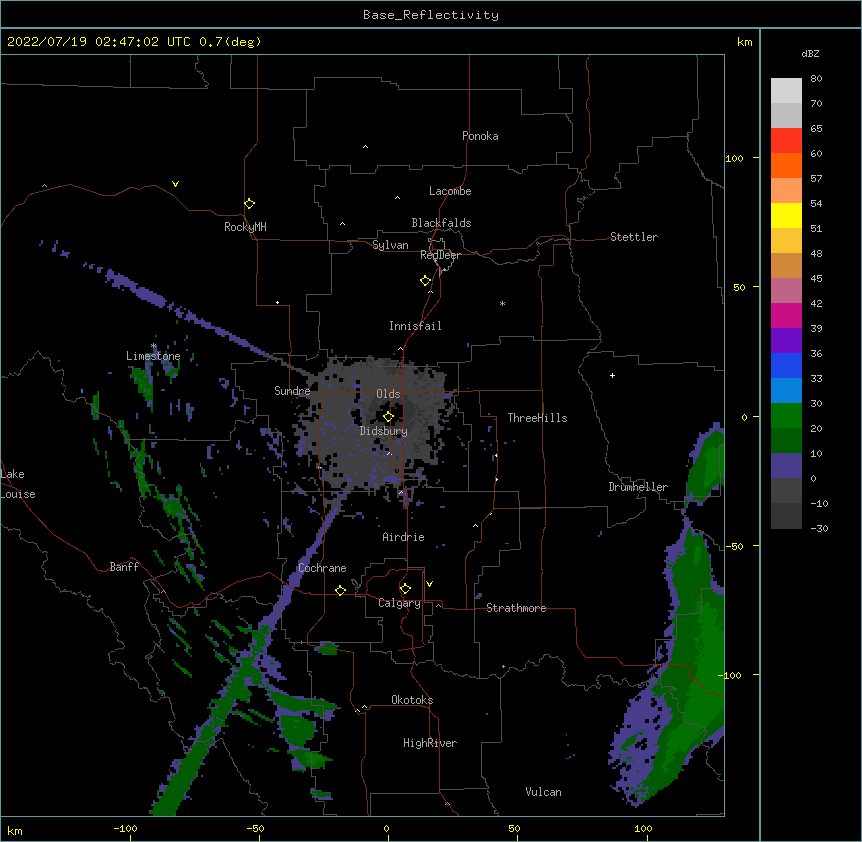862x842 pixels.
Task: Click the yellow diamond marker below Cochrane
Action: (x=340, y=590)
